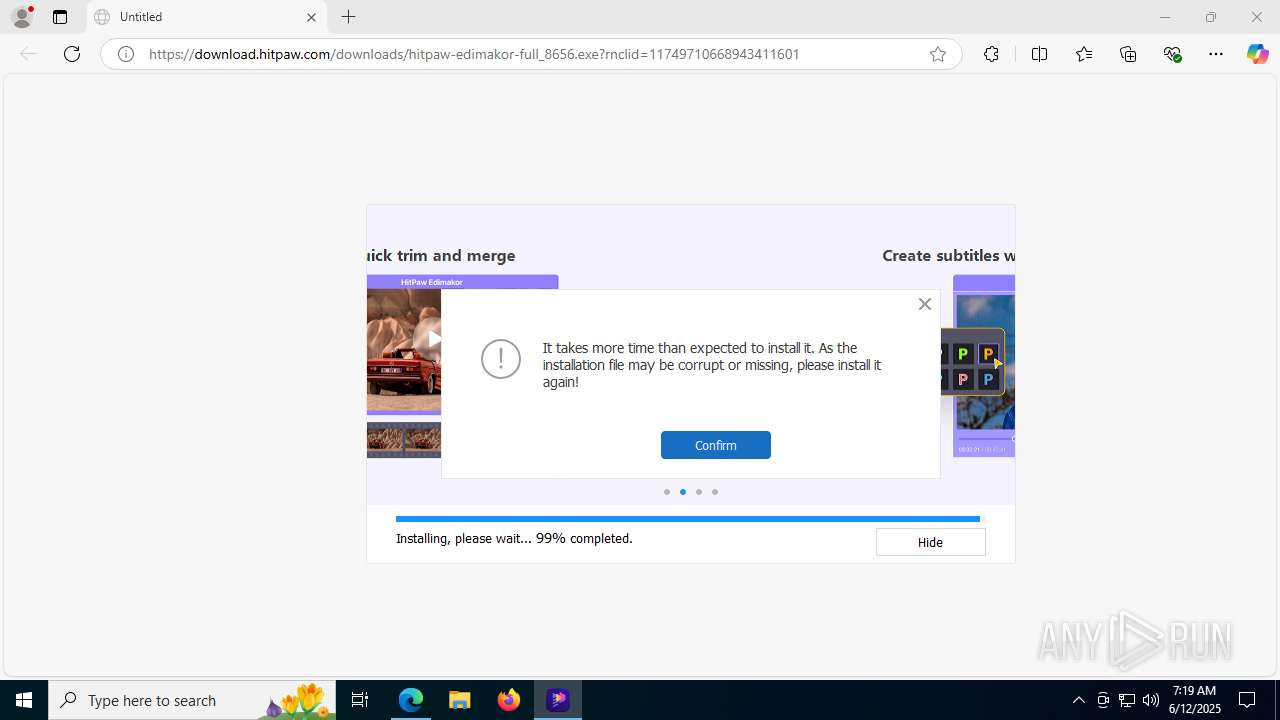Viewport: 1280px width, 720px height.
Task: Open the Edge profile icon
Action: click(x=22, y=17)
